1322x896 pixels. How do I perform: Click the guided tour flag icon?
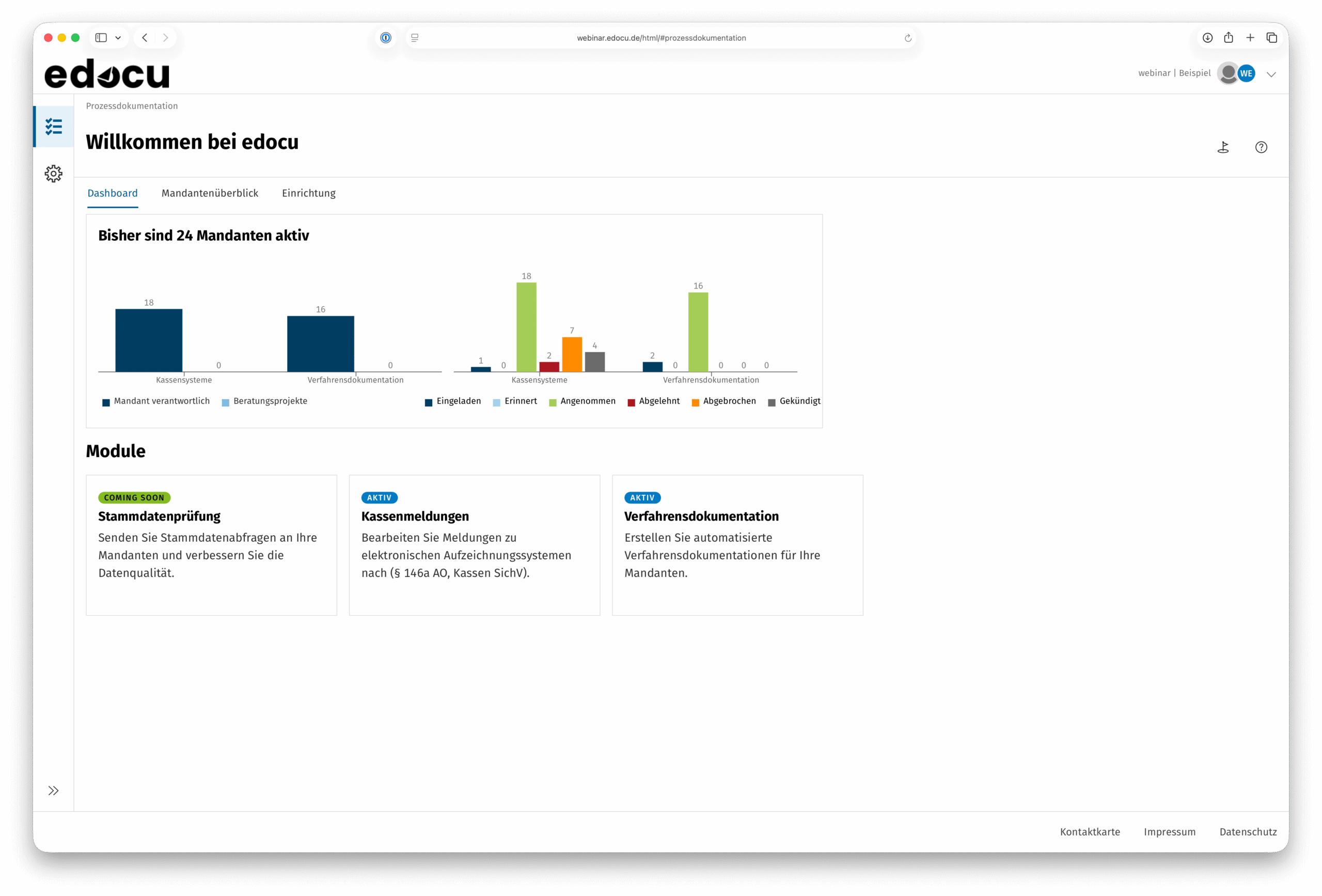click(1223, 147)
